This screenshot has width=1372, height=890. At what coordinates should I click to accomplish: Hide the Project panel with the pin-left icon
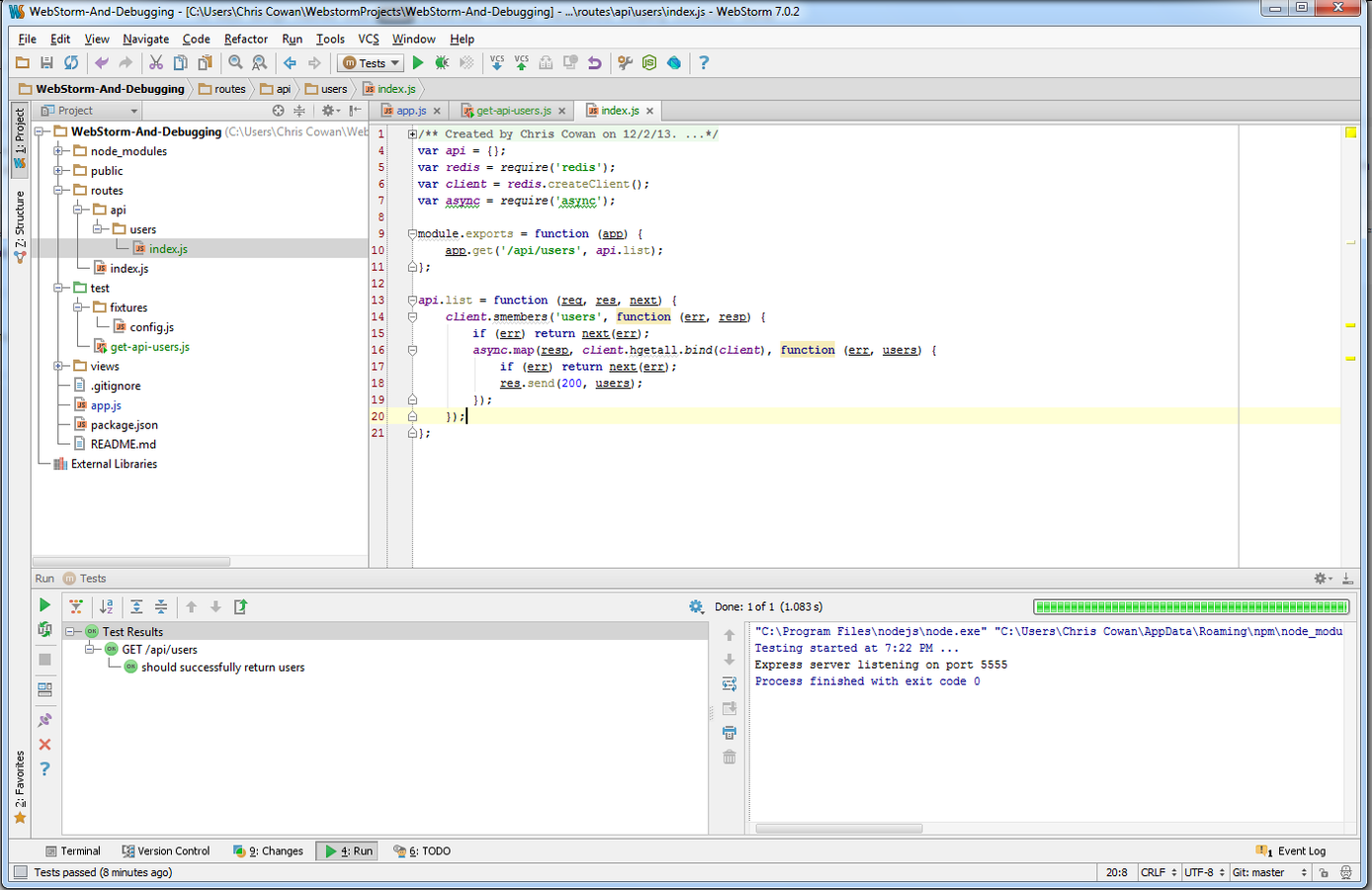tap(355, 111)
